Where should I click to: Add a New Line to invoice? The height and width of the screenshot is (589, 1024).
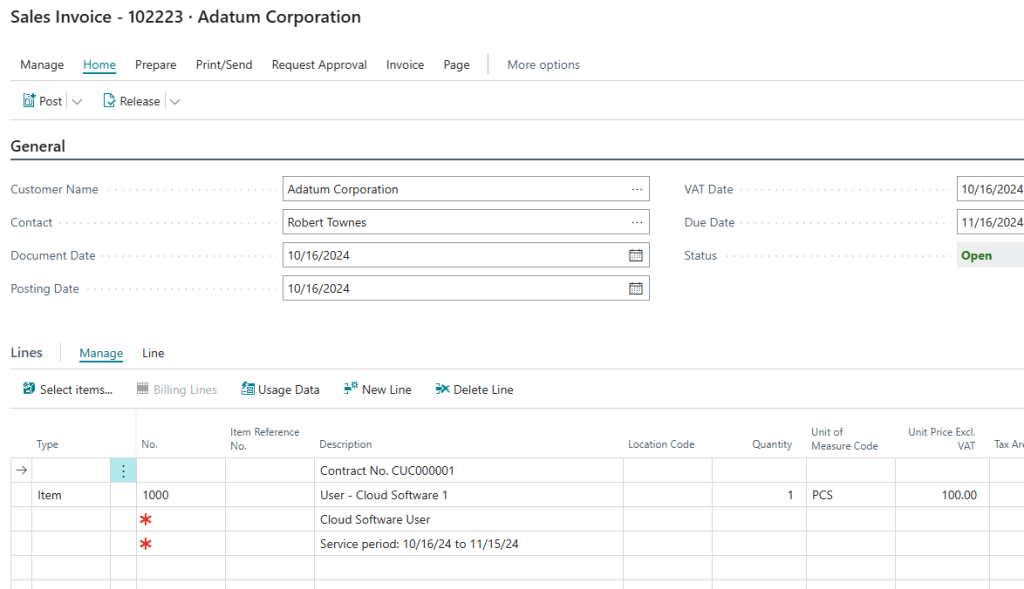pos(377,389)
